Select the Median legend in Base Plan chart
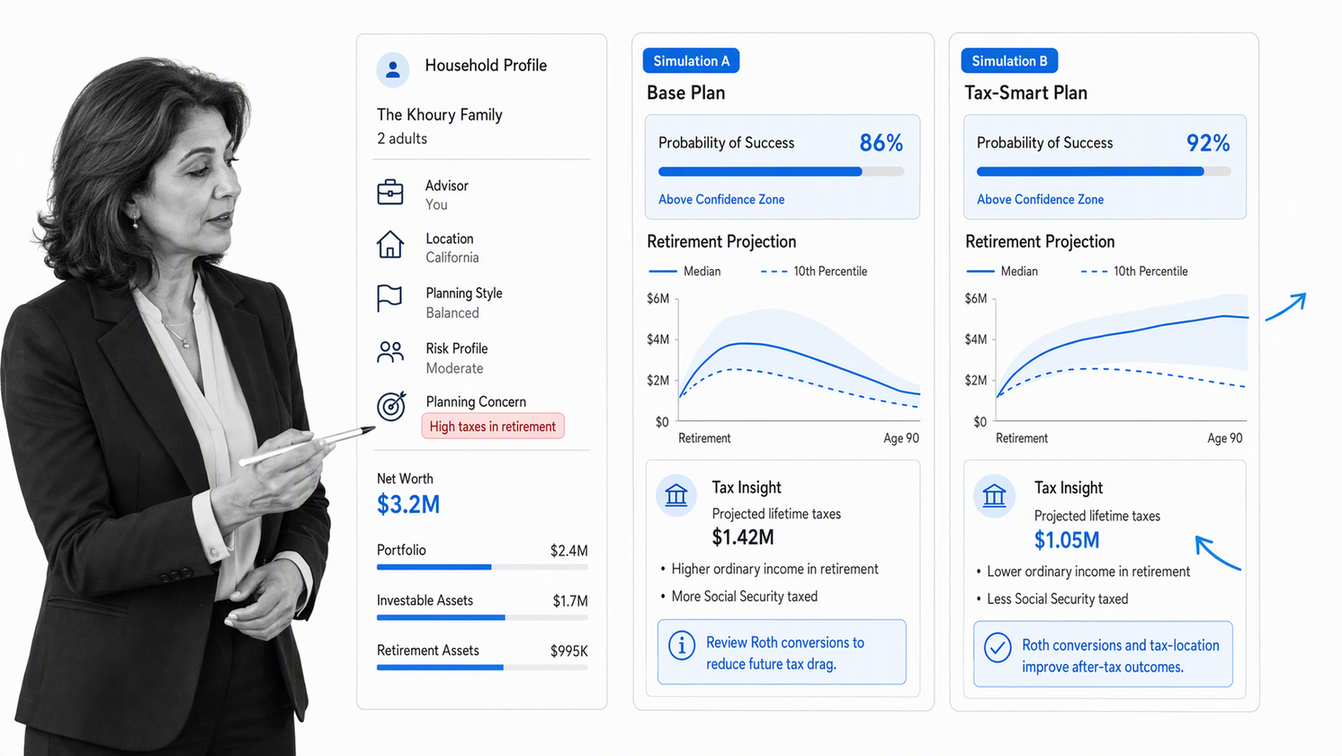The width and height of the screenshot is (1342, 756). point(685,271)
